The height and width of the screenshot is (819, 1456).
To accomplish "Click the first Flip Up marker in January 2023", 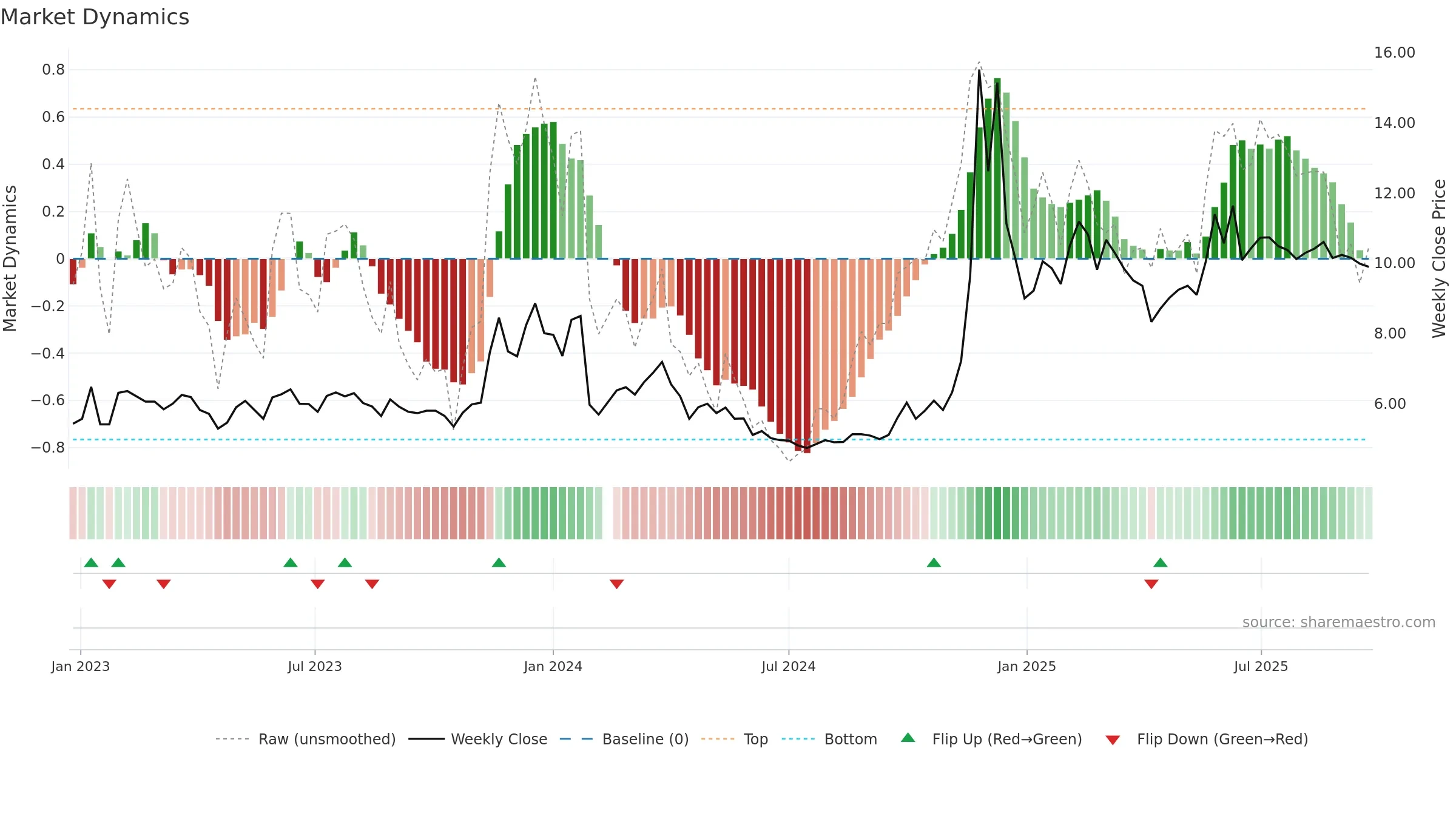I will click(x=91, y=562).
